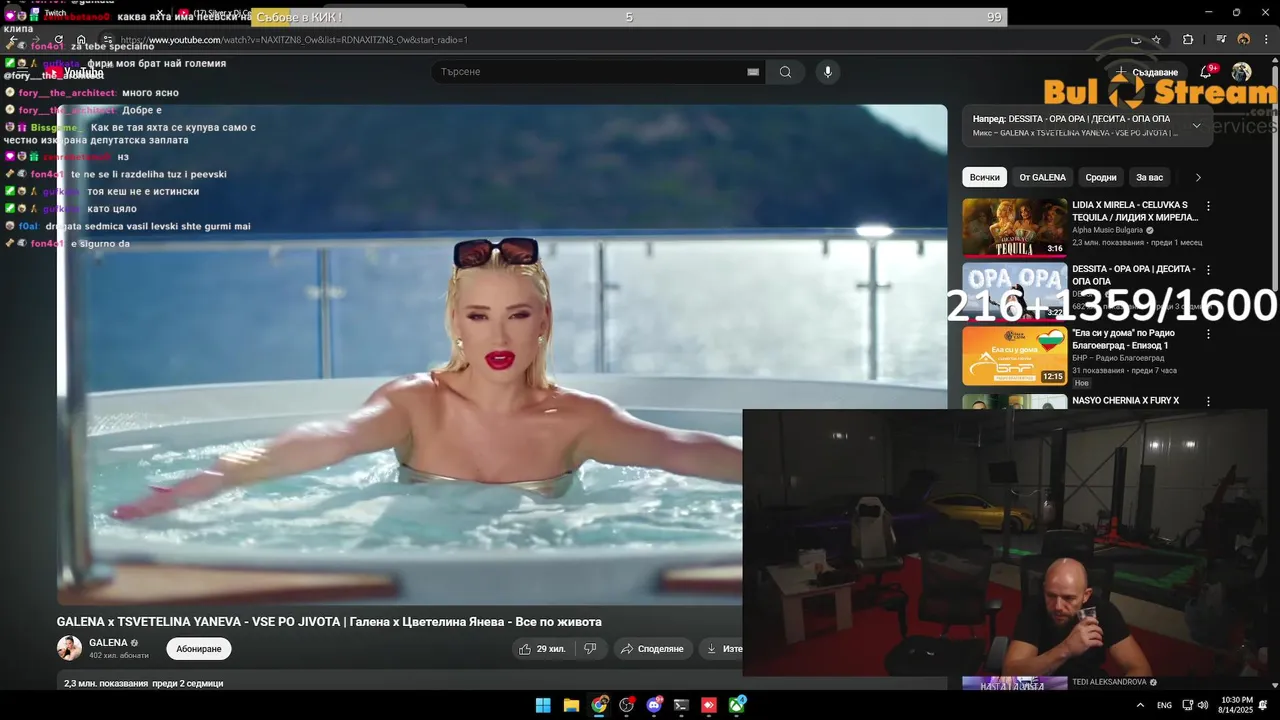Screen dimensions: 1280x720
Task: Subscribe with the Абониране button
Action: pos(199,649)
